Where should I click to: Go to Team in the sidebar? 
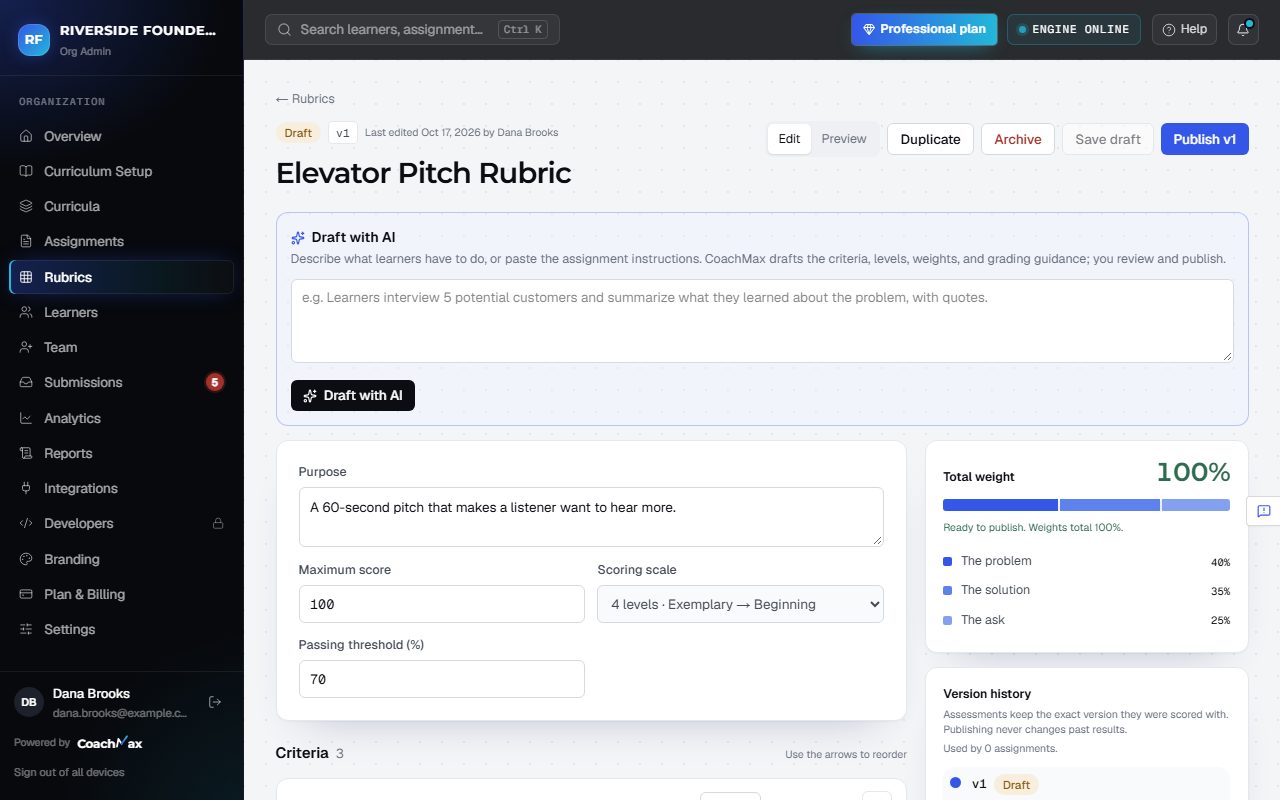(121, 347)
